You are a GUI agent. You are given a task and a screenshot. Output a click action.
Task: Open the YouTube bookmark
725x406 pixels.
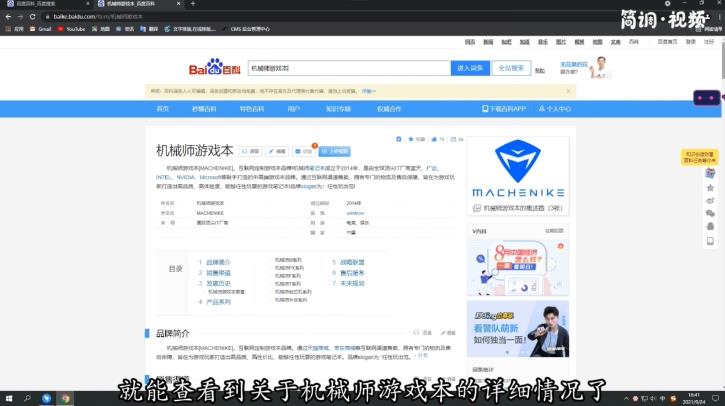pyautogui.click(x=71, y=29)
